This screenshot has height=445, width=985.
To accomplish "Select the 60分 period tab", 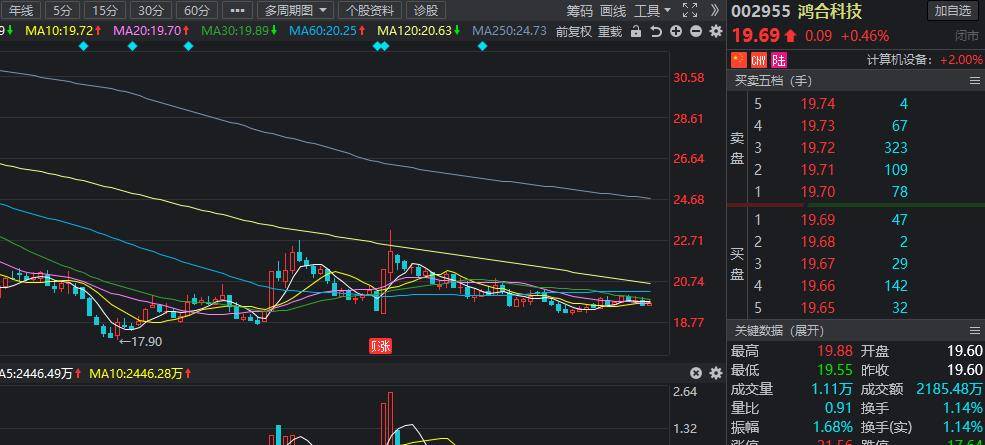I will [196, 11].
